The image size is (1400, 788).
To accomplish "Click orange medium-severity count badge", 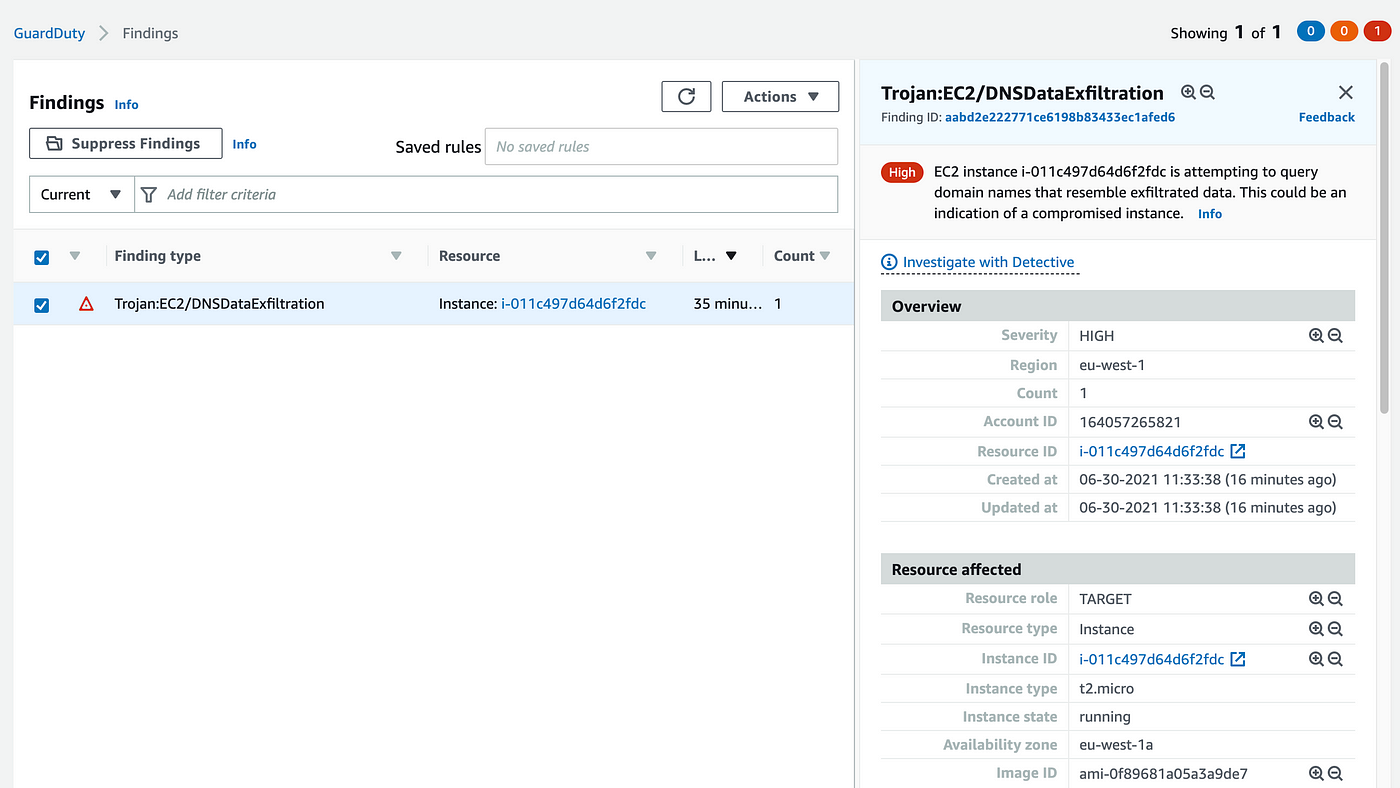I will click(x=1344, y=32).
